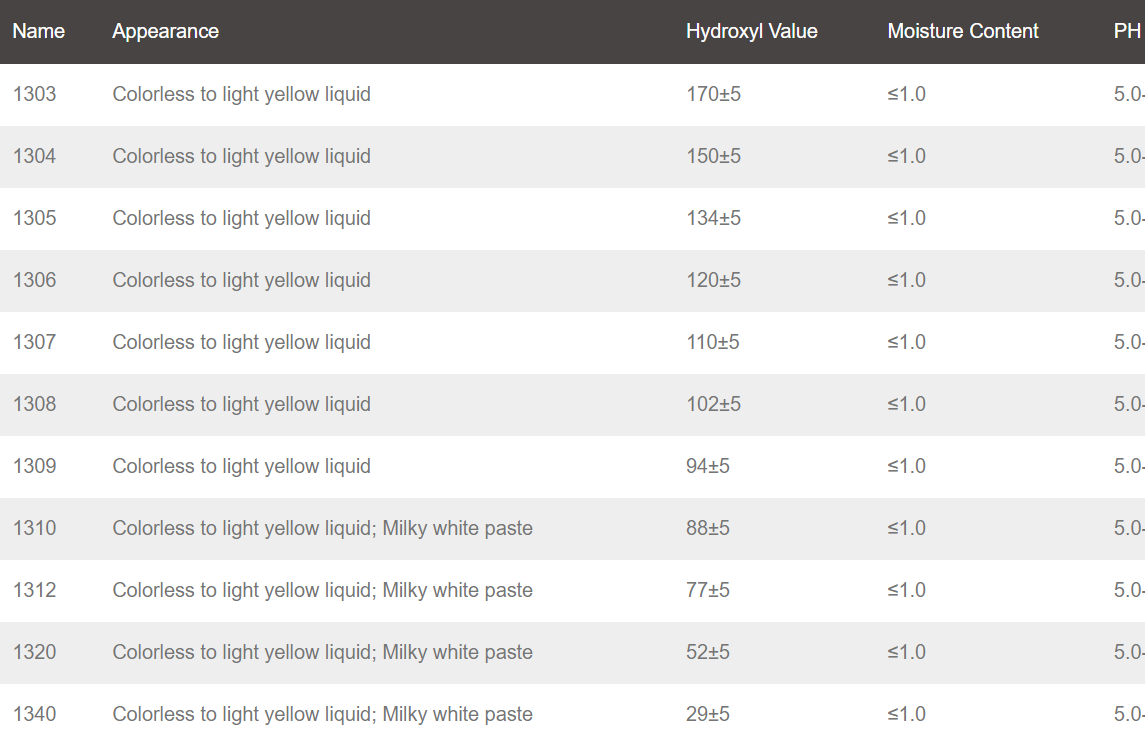Click hydroxyl value 52±5
This screenshot has height=737, width=1146.
pos(707,652)
